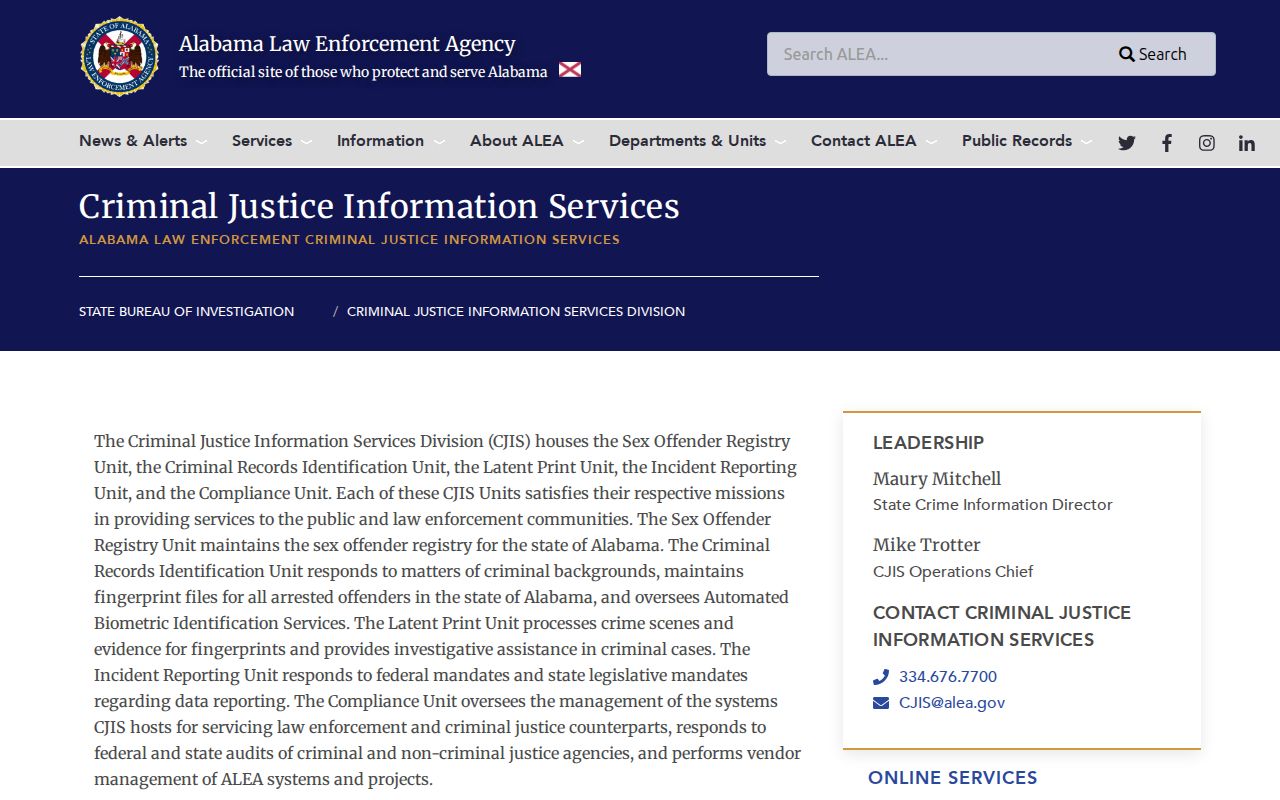Click the Online Services heading
Viewport: 1280px width, 800px height.
click(953, 778)
